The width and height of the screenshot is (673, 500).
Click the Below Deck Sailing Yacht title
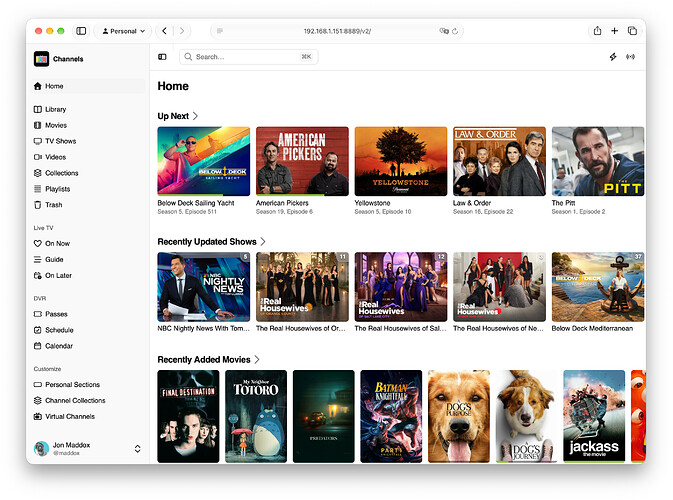tap(196, 203)
